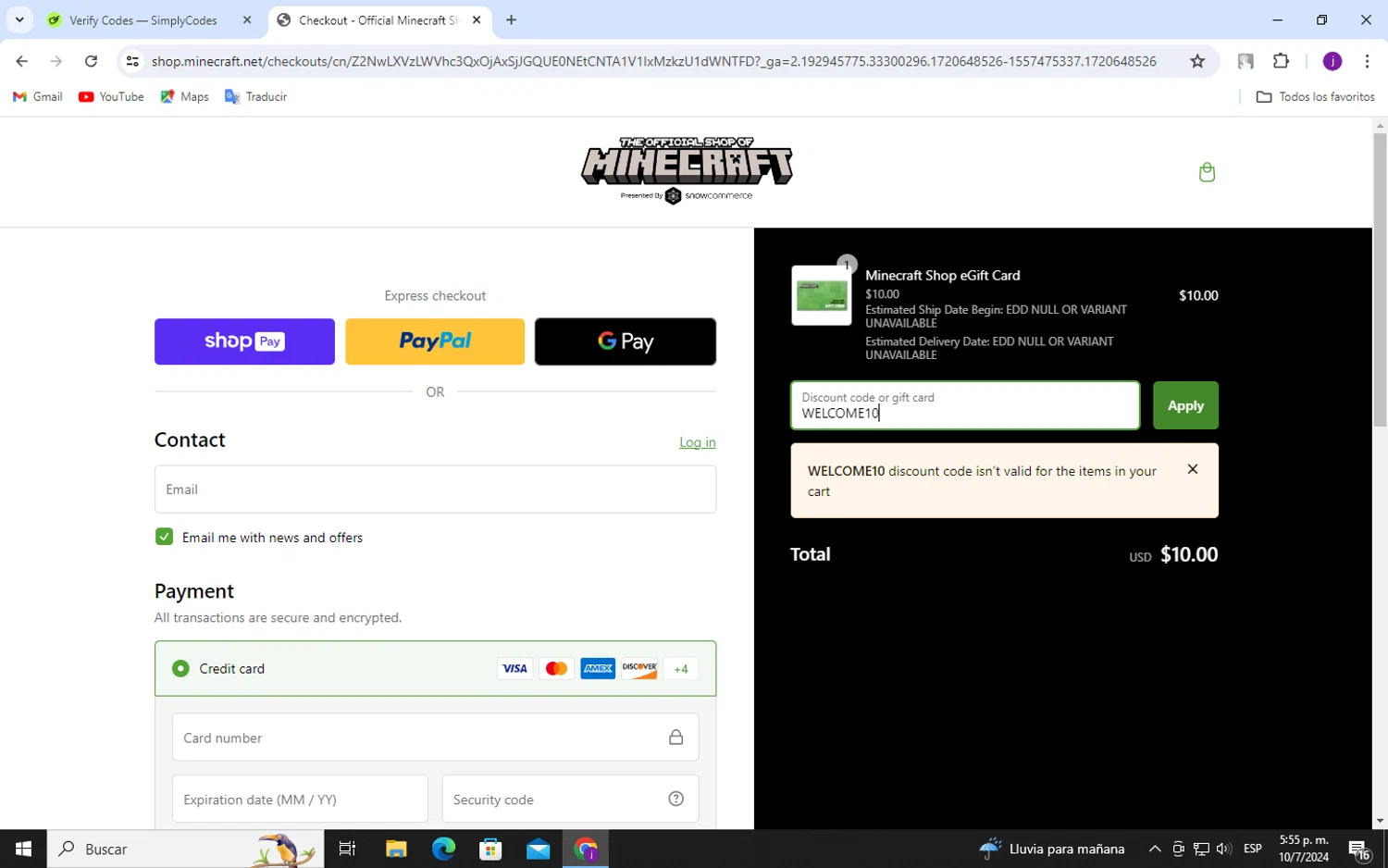Click the eGift Card product thumbnail
This screenshot has height=868, width=1388.
pyautogui.click(x=822, y=295)
